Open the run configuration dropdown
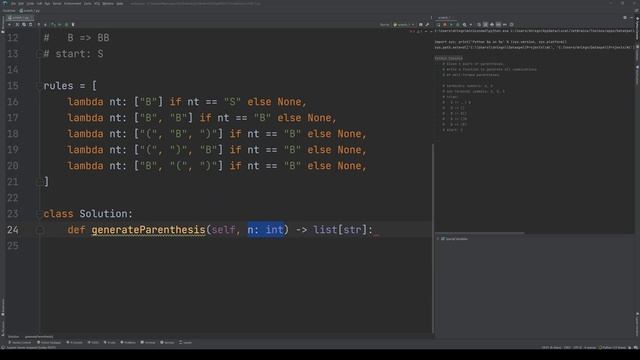This screenshot has width=640, height=360. tap(404, 24)
